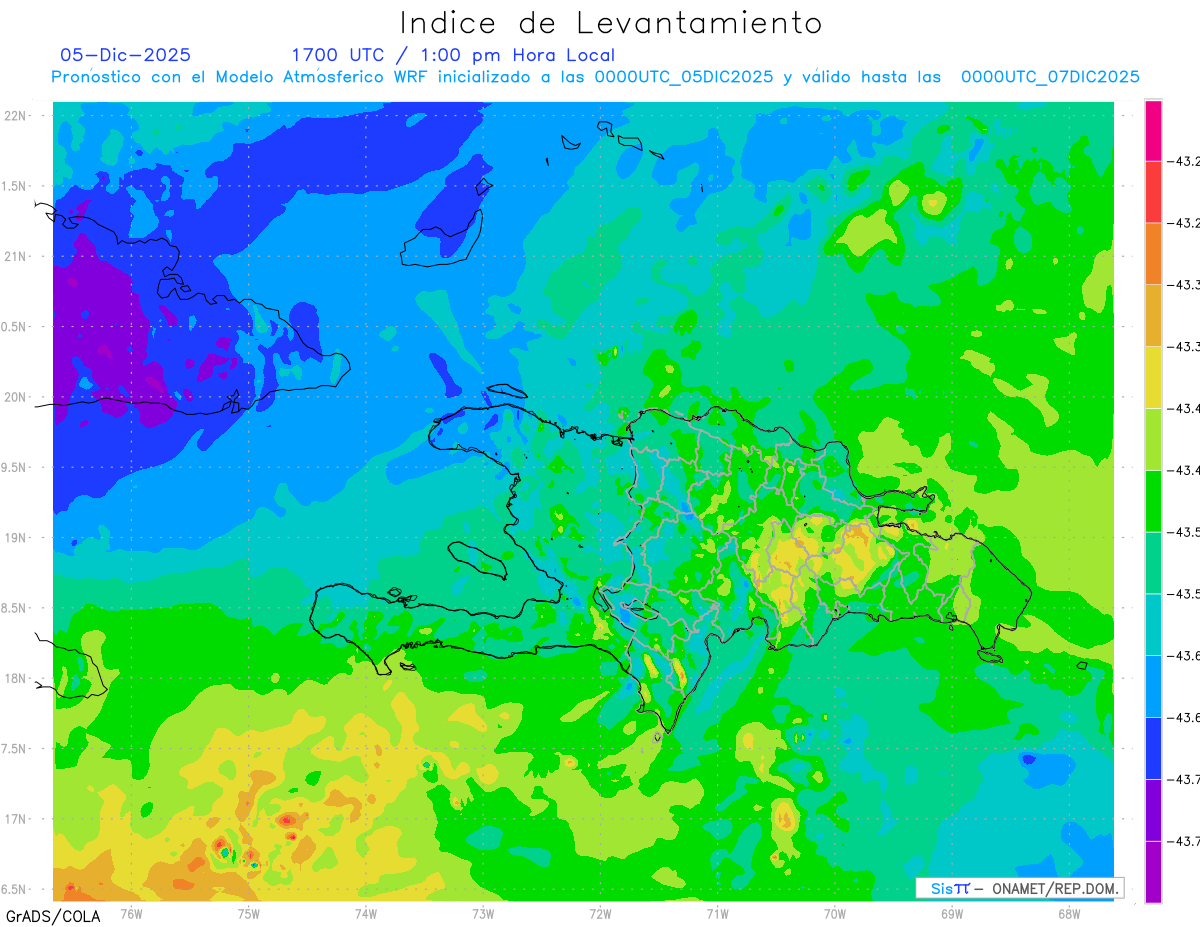Pick the bottom purple colorbar swatch
This screenshot has width=1200, height=927.
[x=1153, y=872]
